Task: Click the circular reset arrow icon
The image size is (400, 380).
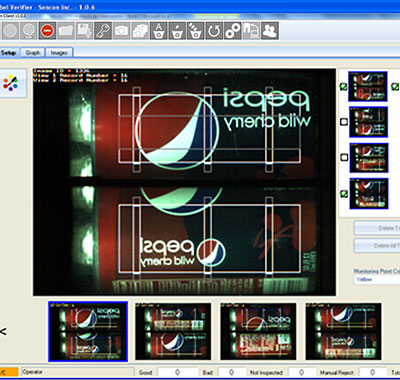Action: point(214,31)
